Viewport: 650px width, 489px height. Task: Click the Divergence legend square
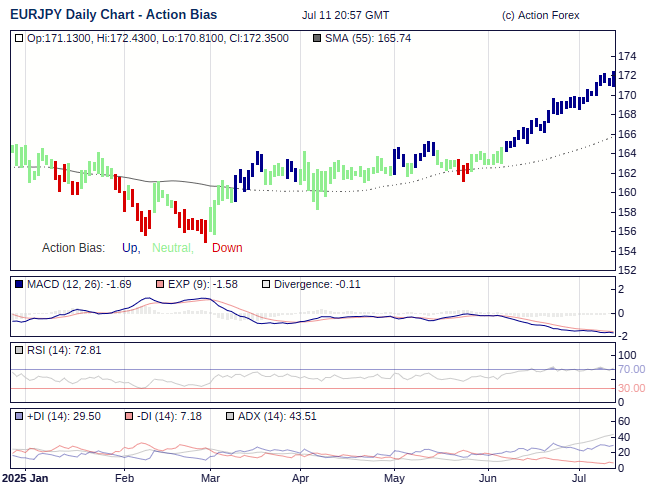(x=265, y=284)
